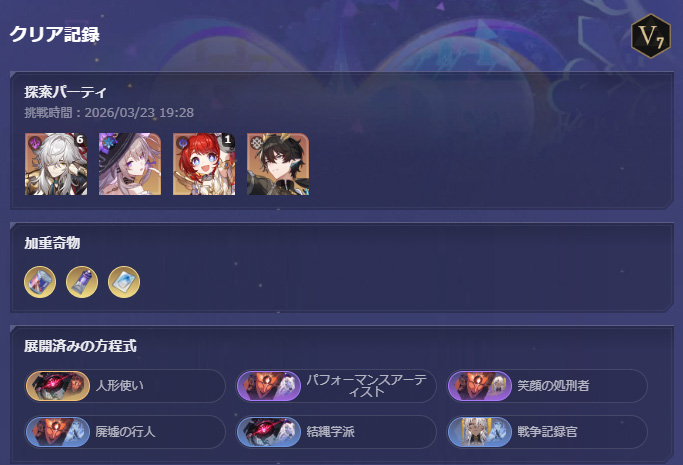Click the 結縄学派 equation icon
This screenshot has width=683, height=465.
click(269, 432)
